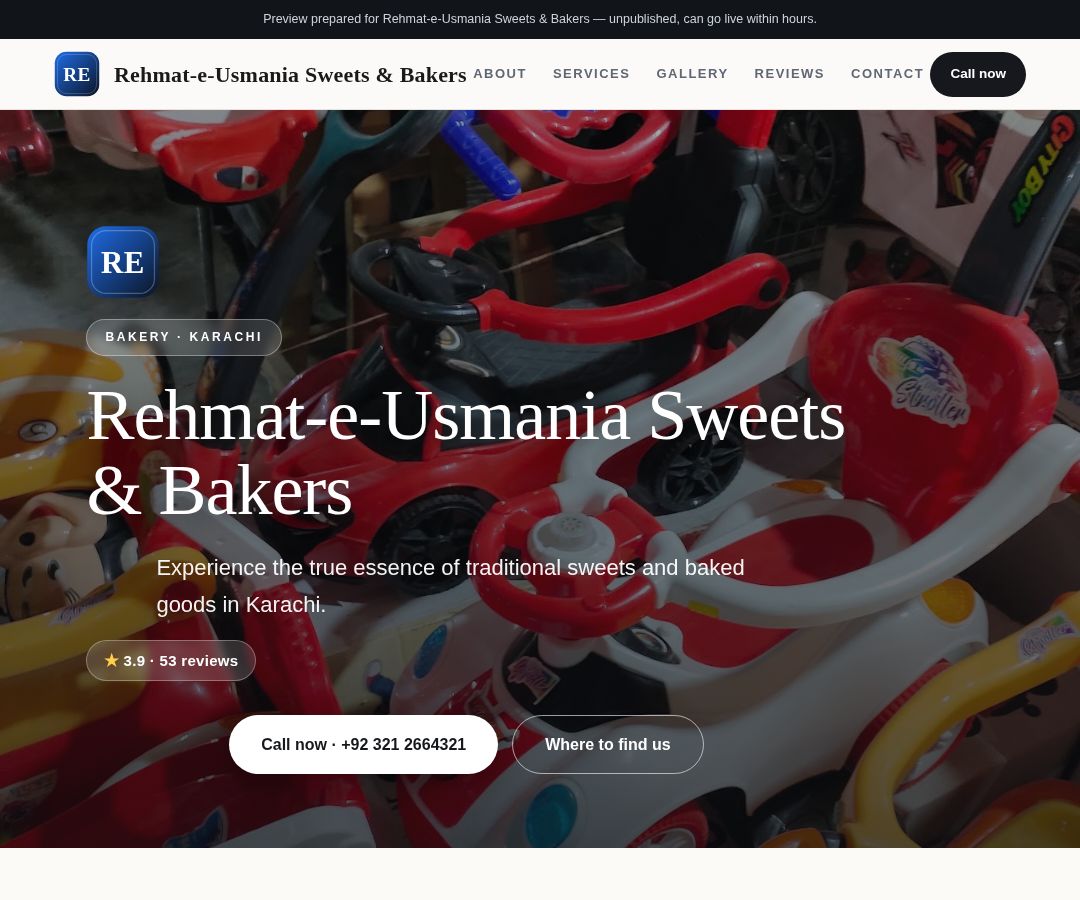Screen dimensions: 1080x900
Task: Click the hero heading Rehmat-e-Usmania Sweets & Bakers
Action: pos(466,452)
